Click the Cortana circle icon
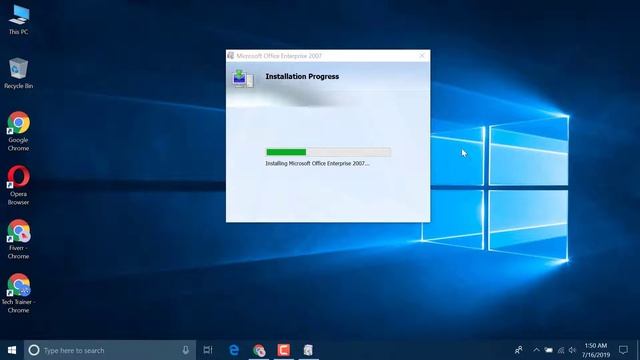640x360 pixels. pos(34,350)
